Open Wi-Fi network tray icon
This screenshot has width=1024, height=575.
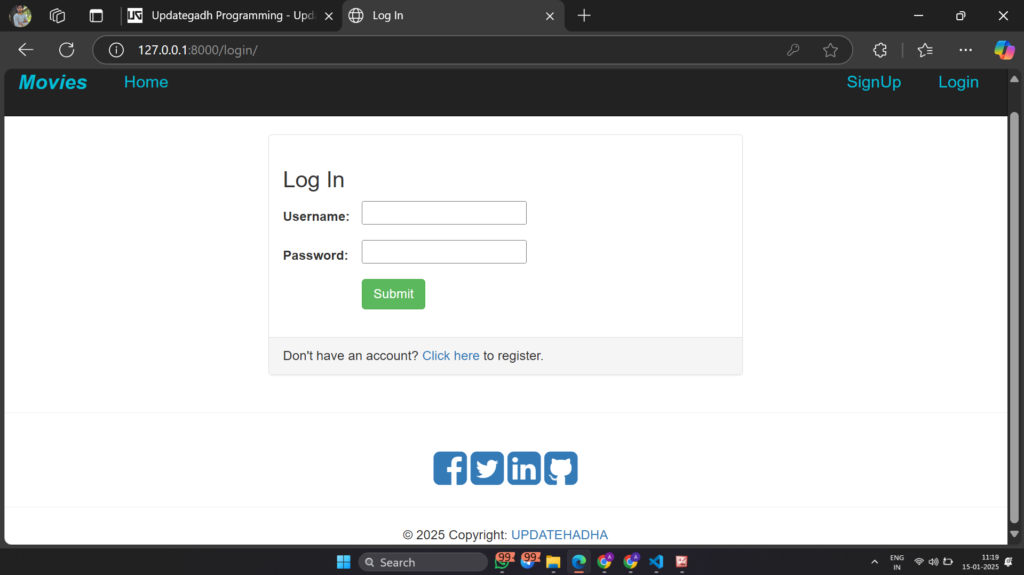[919, 562]
